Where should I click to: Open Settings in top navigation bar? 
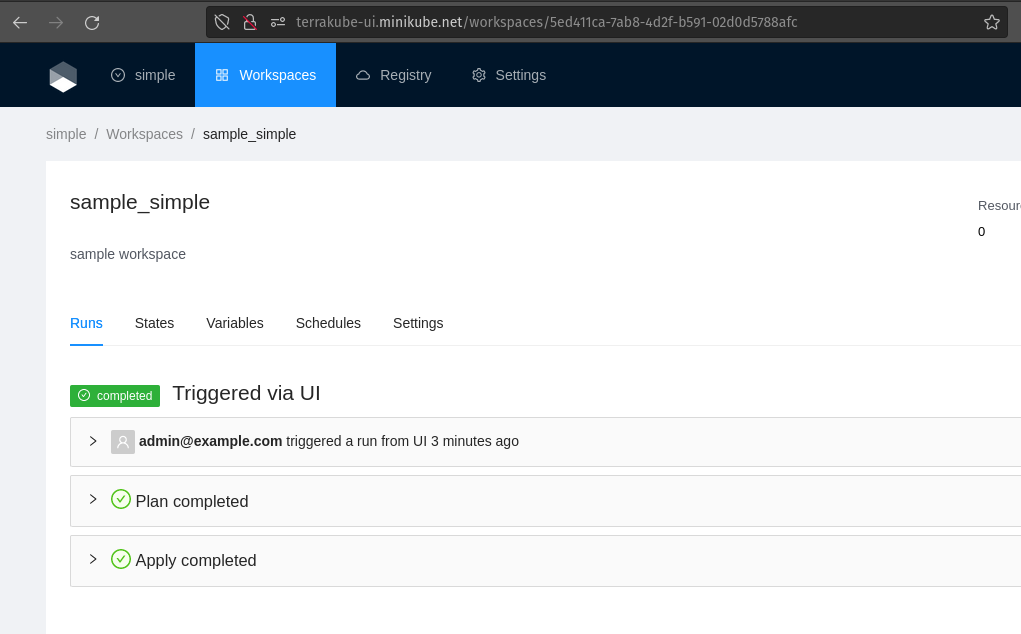pos(509,75)
